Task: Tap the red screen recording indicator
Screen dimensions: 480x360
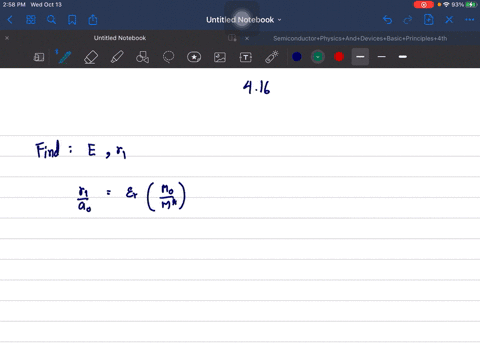Action: 424,5
